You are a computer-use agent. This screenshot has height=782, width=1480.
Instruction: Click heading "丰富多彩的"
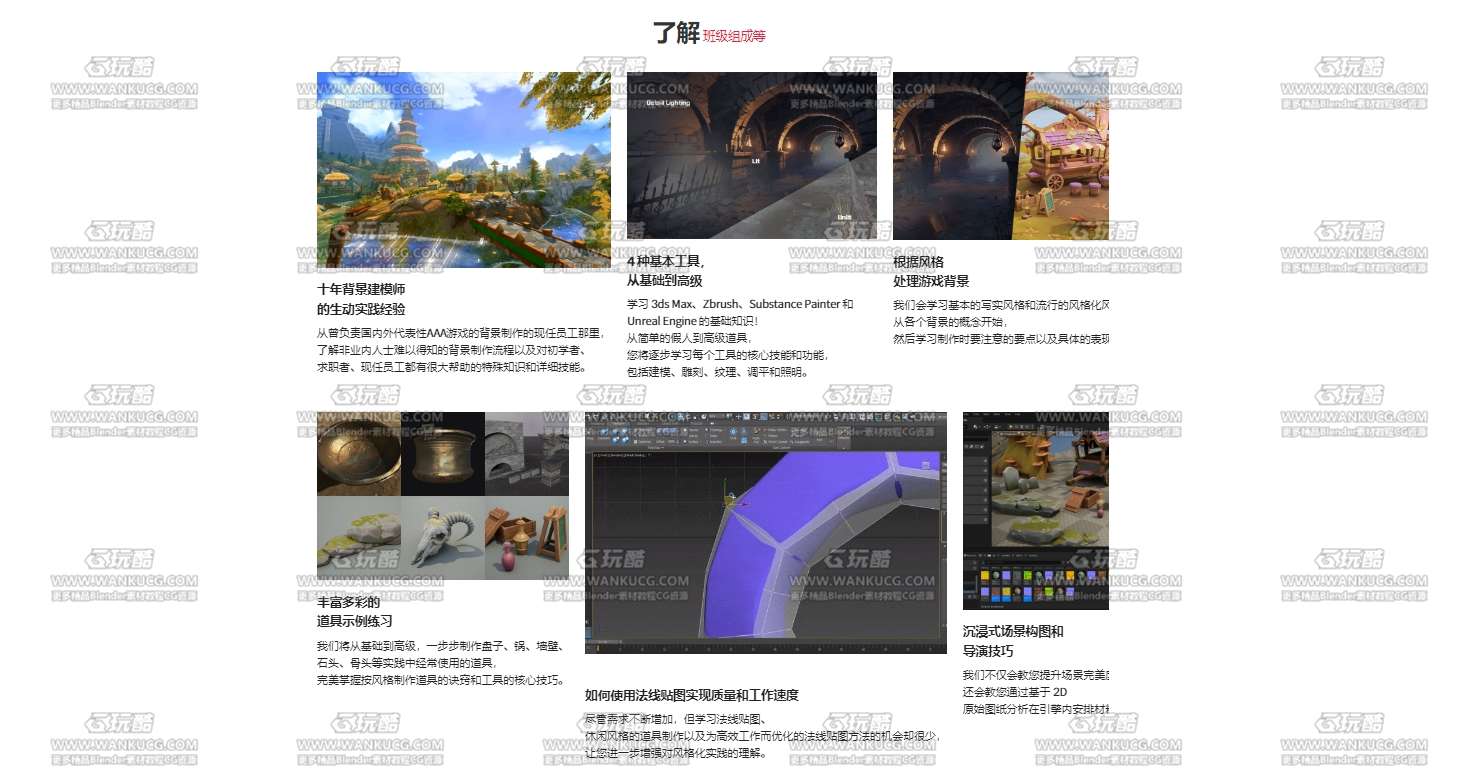pos(348,602)
